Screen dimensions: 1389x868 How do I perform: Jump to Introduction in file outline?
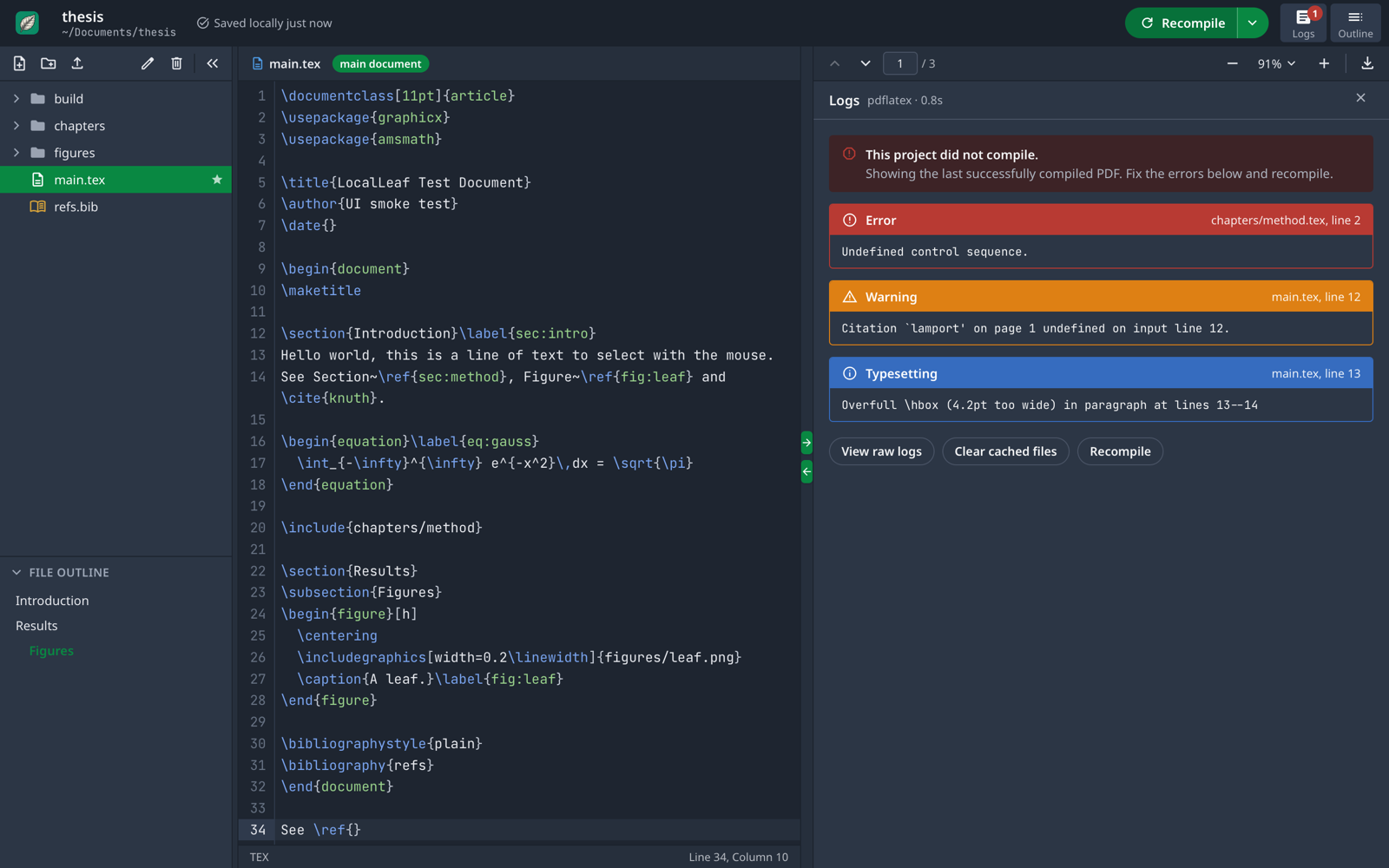click(52, 601)
